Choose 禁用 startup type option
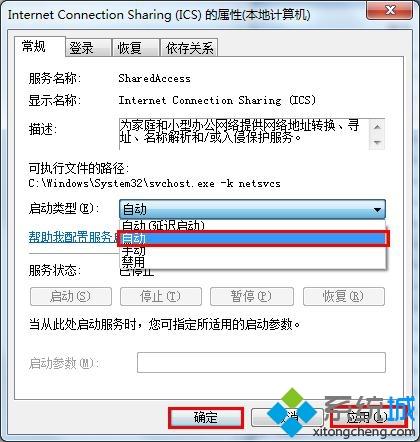 [252, 262]
